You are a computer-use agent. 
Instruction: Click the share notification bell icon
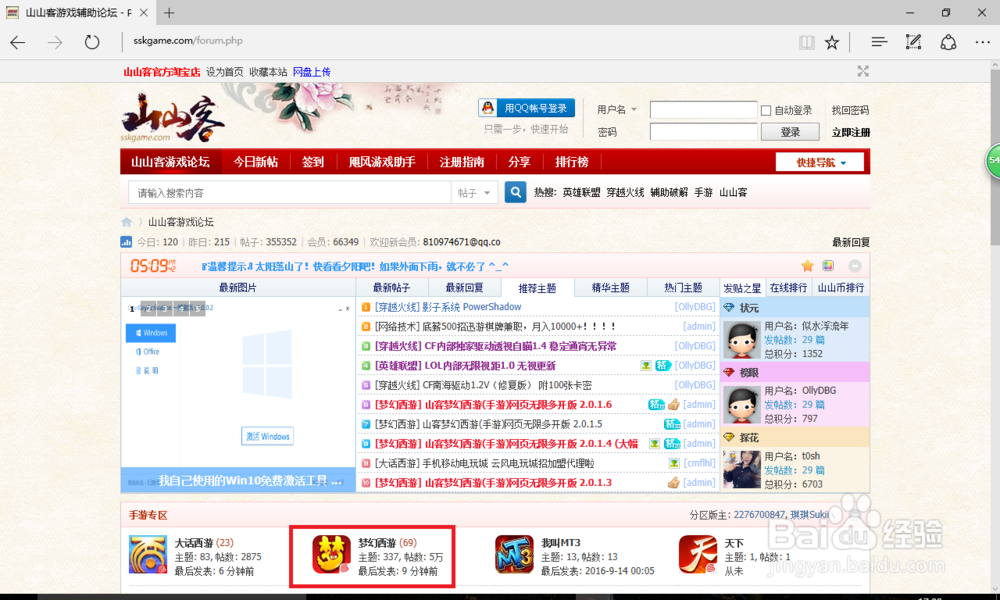948,42
